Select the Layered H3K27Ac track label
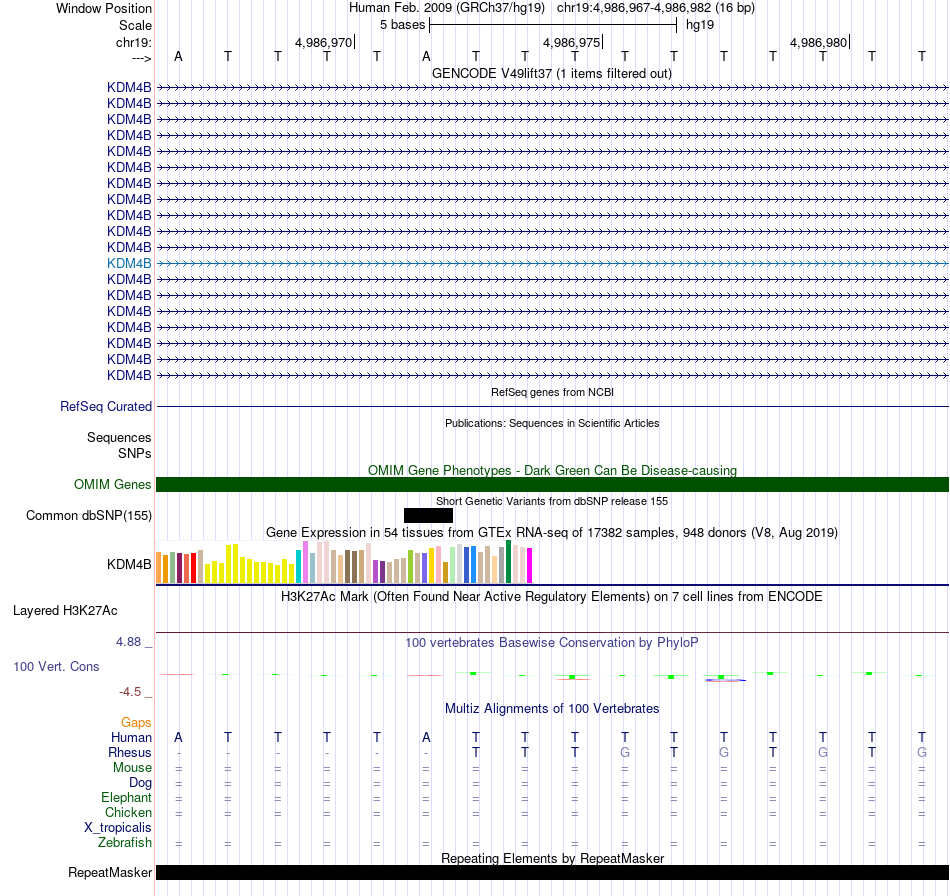 tap(65, 611)
